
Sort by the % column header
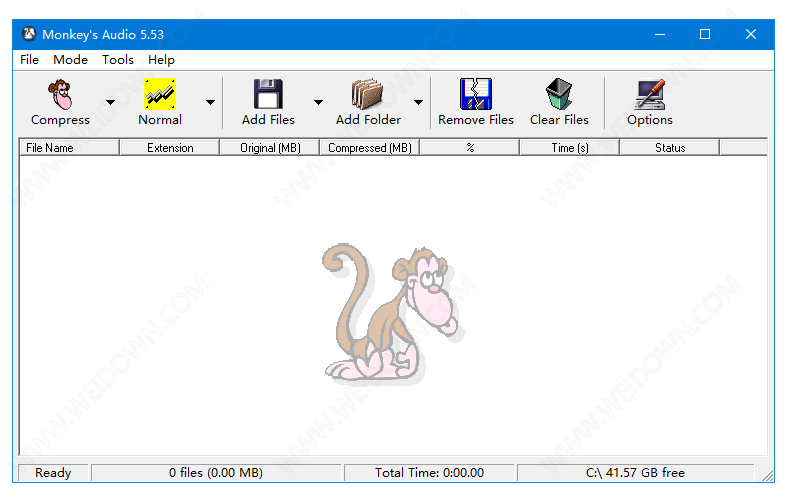pyautogui.click(x=470, y=148)
